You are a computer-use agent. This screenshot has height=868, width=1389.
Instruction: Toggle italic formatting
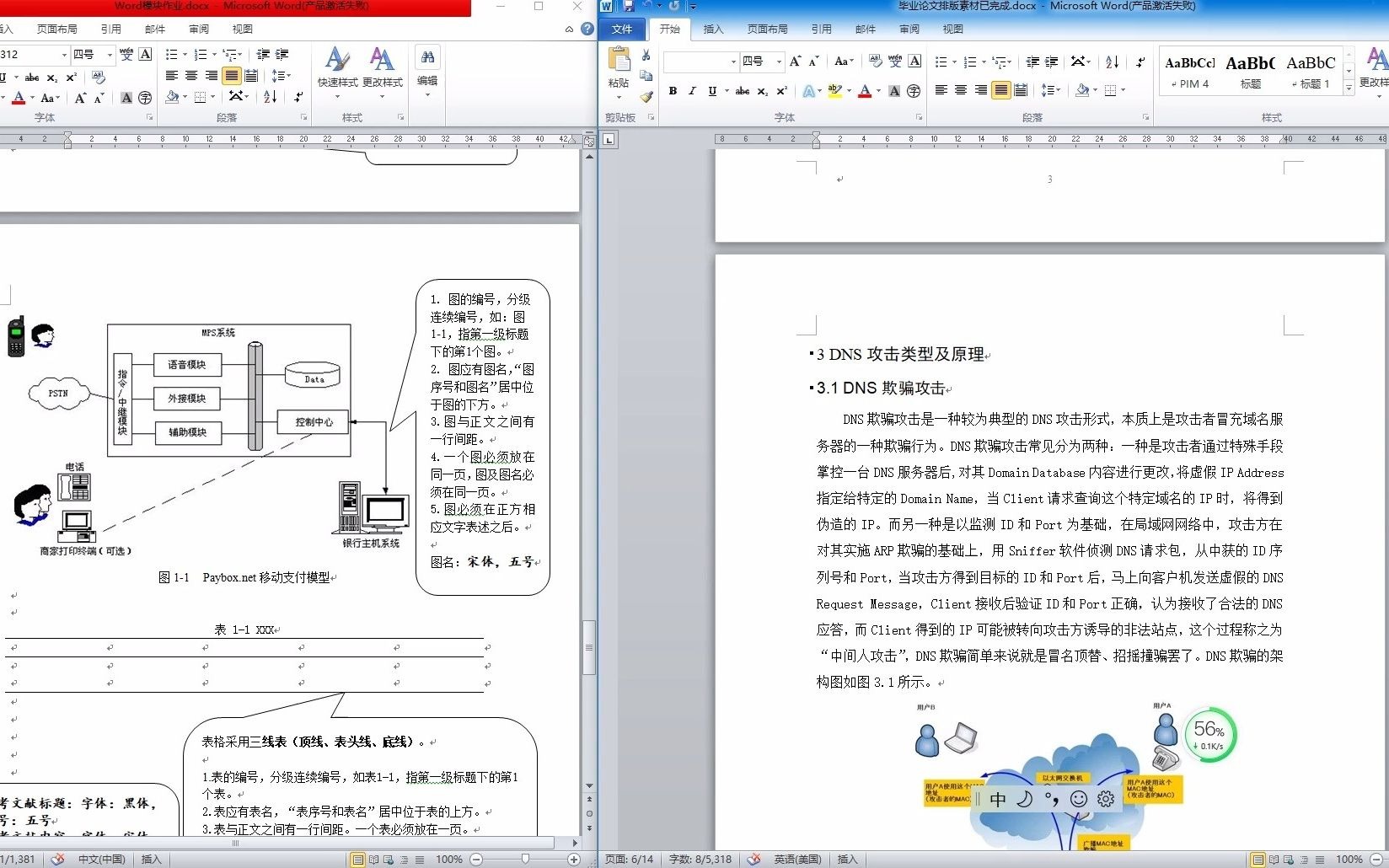click(x=691, y=90)
